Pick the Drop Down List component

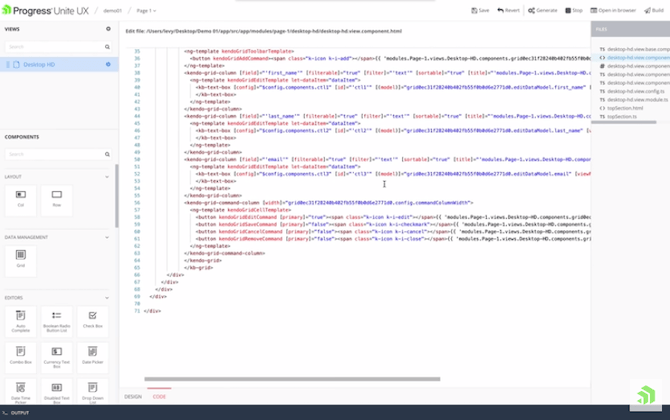[93, 392]
